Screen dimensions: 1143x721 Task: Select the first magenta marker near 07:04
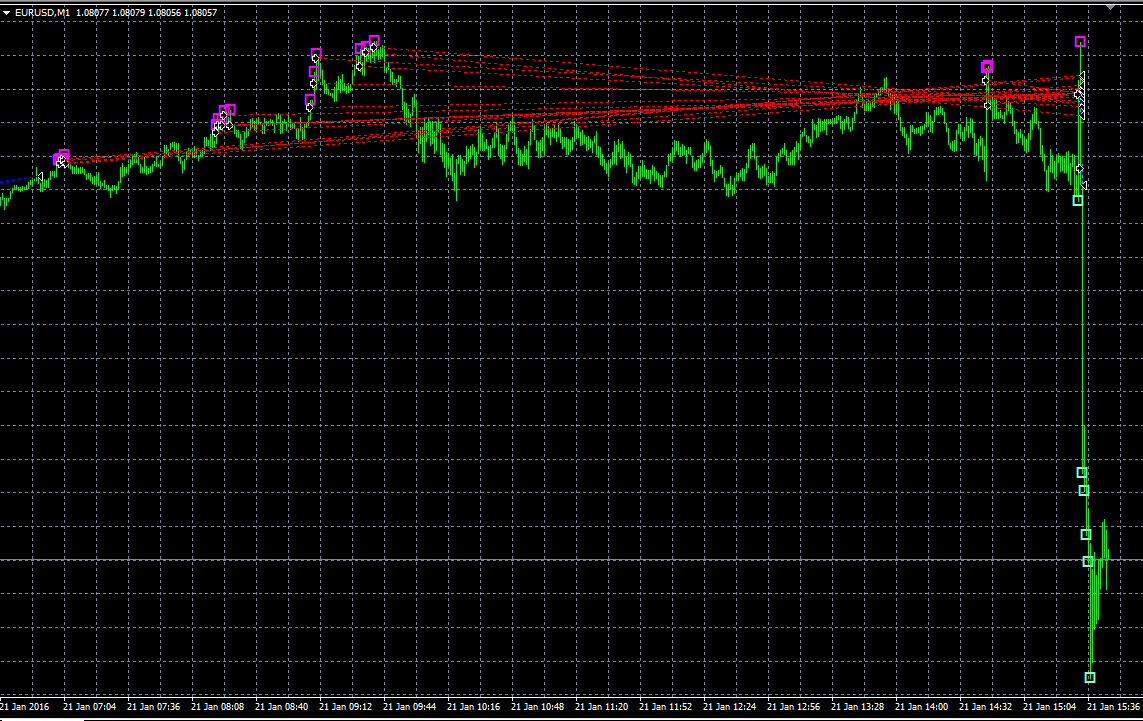[58, 159]
